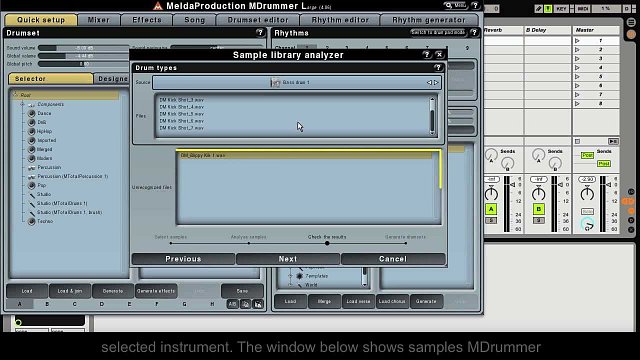The width and height of the screenshot is (640, 360).
Task: Click the Files list scrollbar
Action: pyautogui.click(x=432, y=116)
